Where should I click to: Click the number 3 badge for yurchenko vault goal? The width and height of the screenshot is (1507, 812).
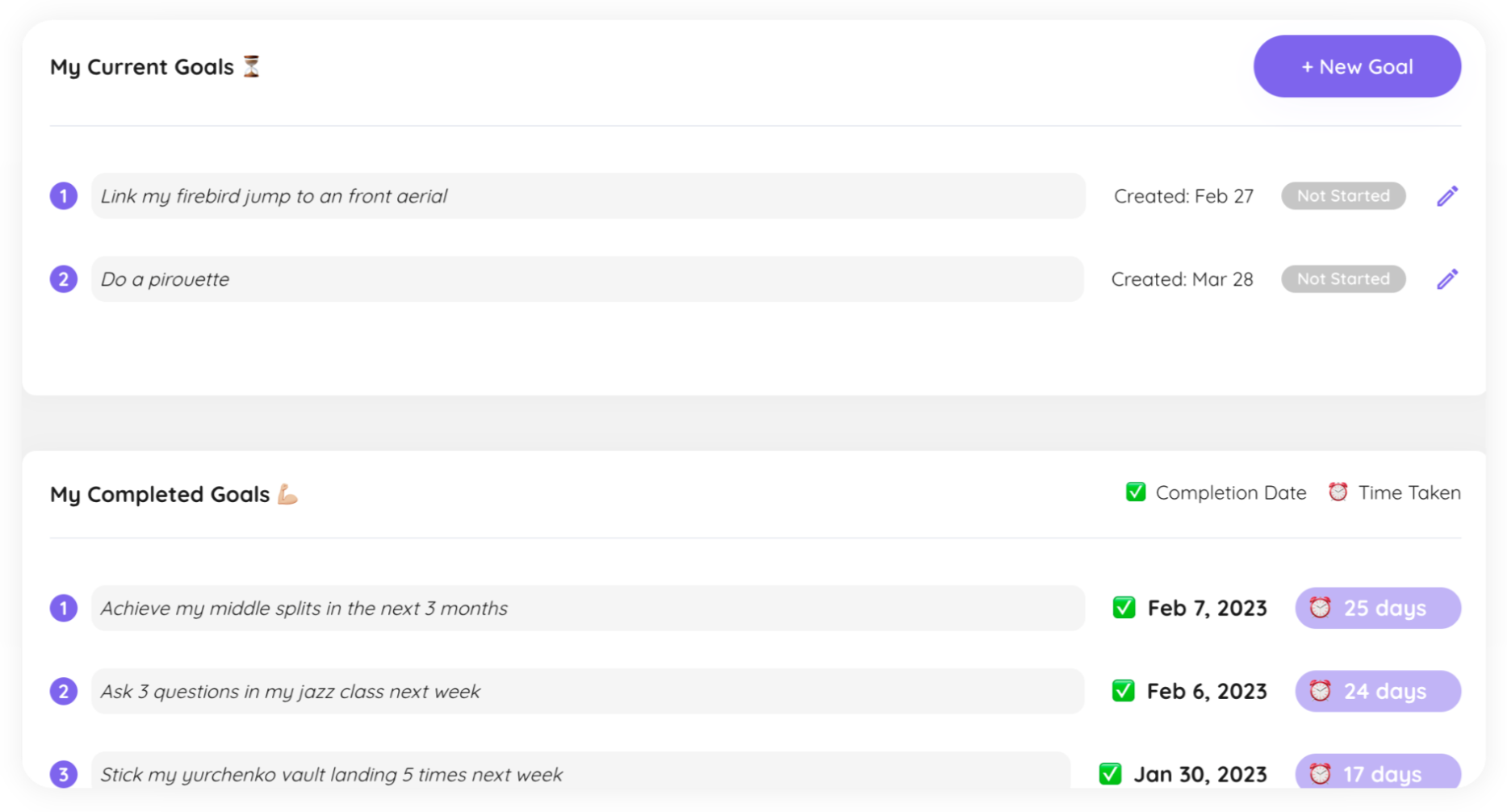pos(64,774)
